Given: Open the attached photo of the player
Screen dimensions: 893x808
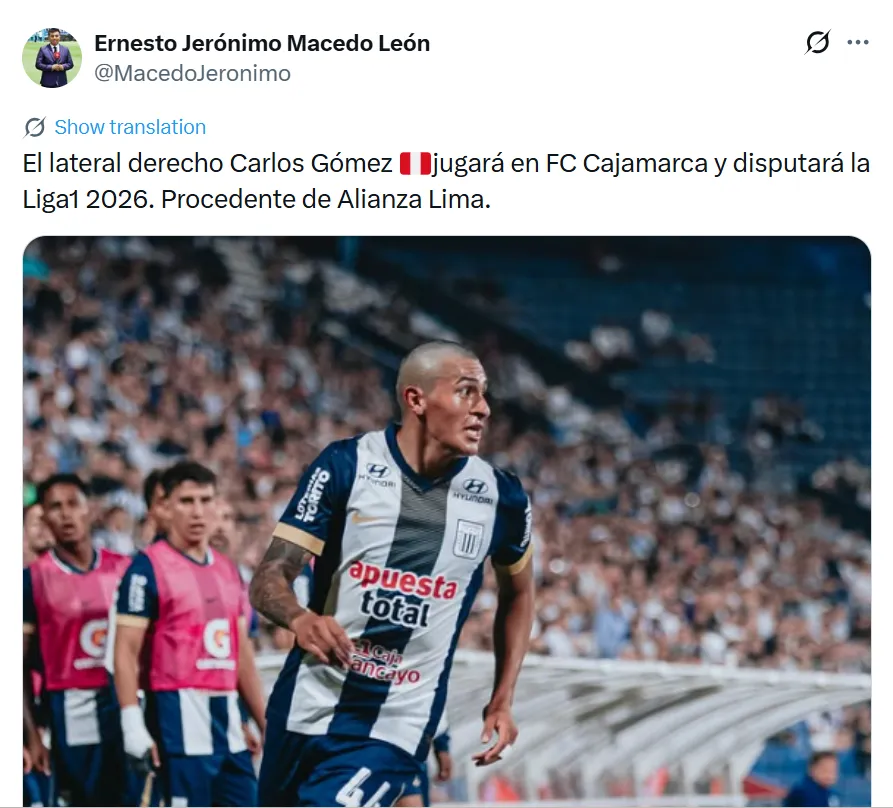Looking at the screenshot, I should point(446,521).
